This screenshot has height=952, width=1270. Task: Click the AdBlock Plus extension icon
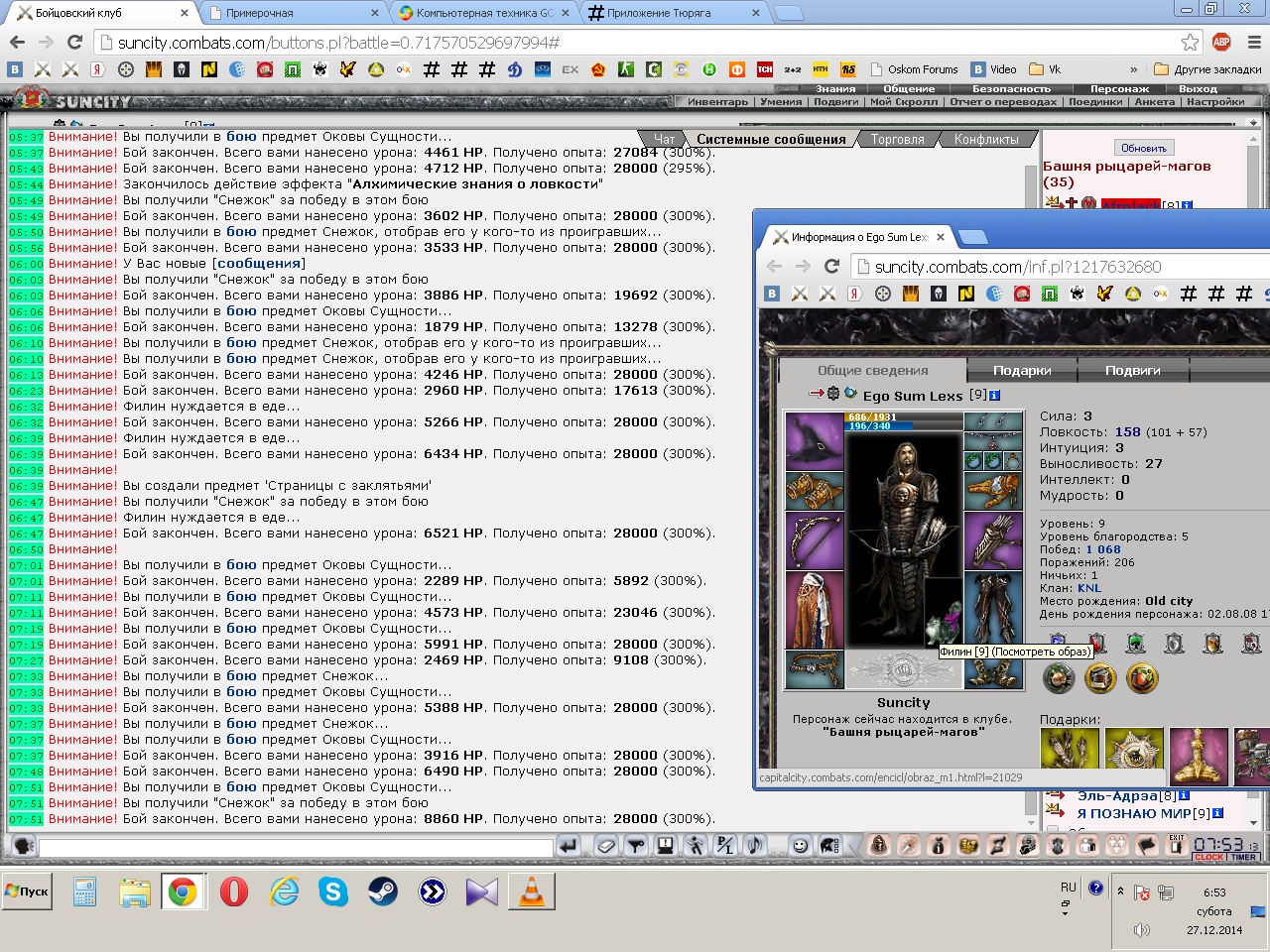tap(1221, 42)
